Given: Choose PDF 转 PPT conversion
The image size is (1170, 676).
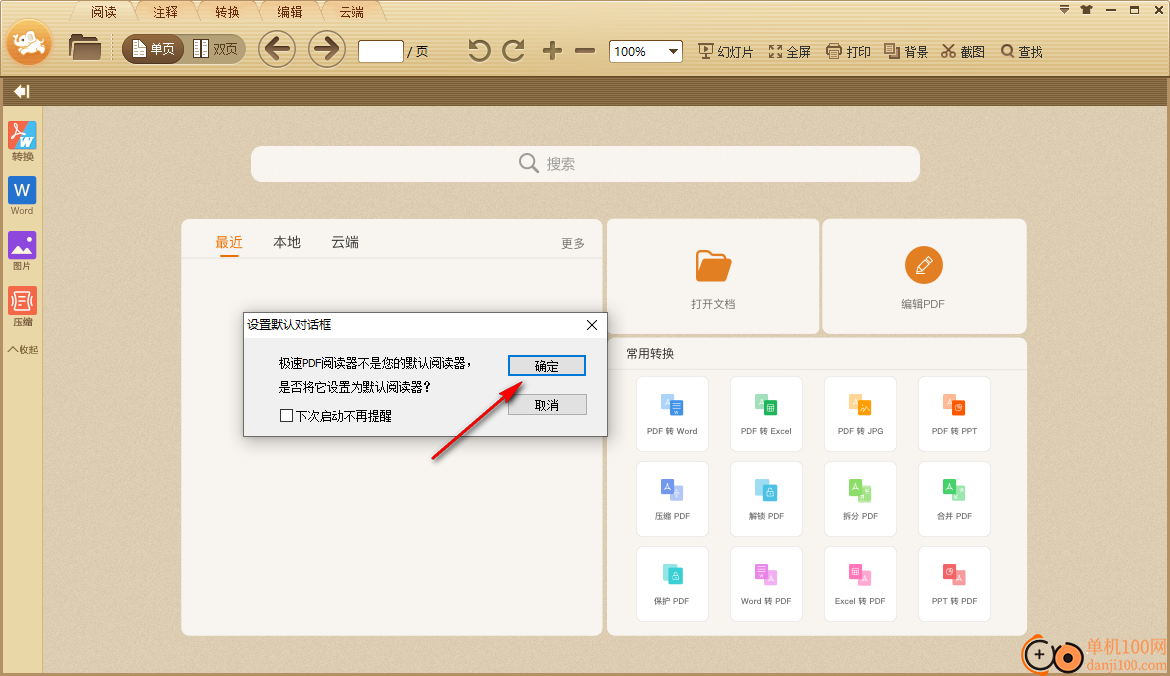Looking at the screenshot, I should (954, 413).
